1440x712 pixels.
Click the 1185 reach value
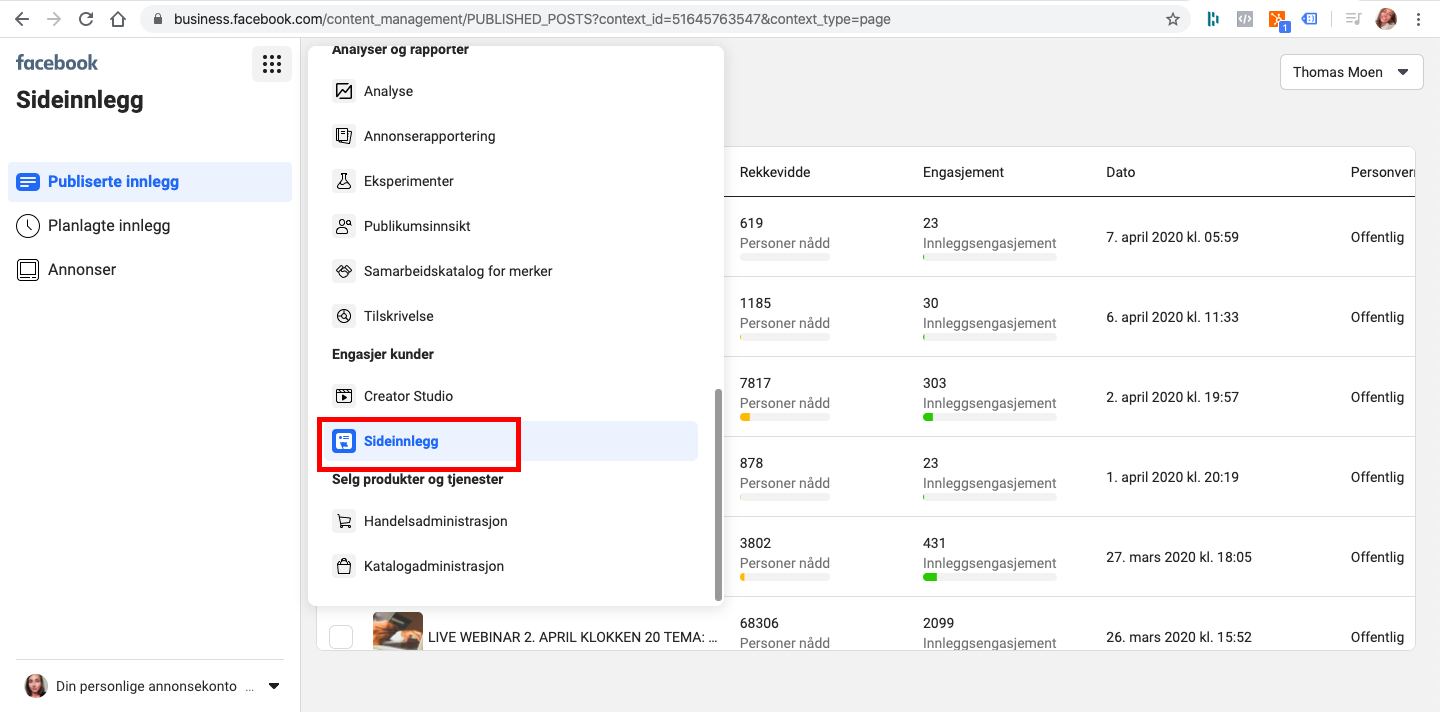click(755, 303)
